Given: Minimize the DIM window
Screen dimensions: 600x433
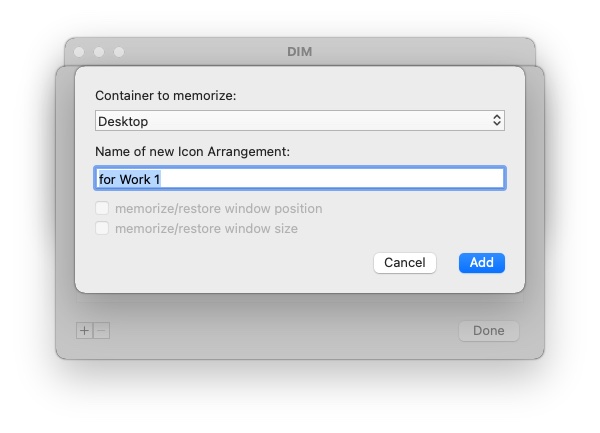Looking at the screenshot, I should coord(99,52).
